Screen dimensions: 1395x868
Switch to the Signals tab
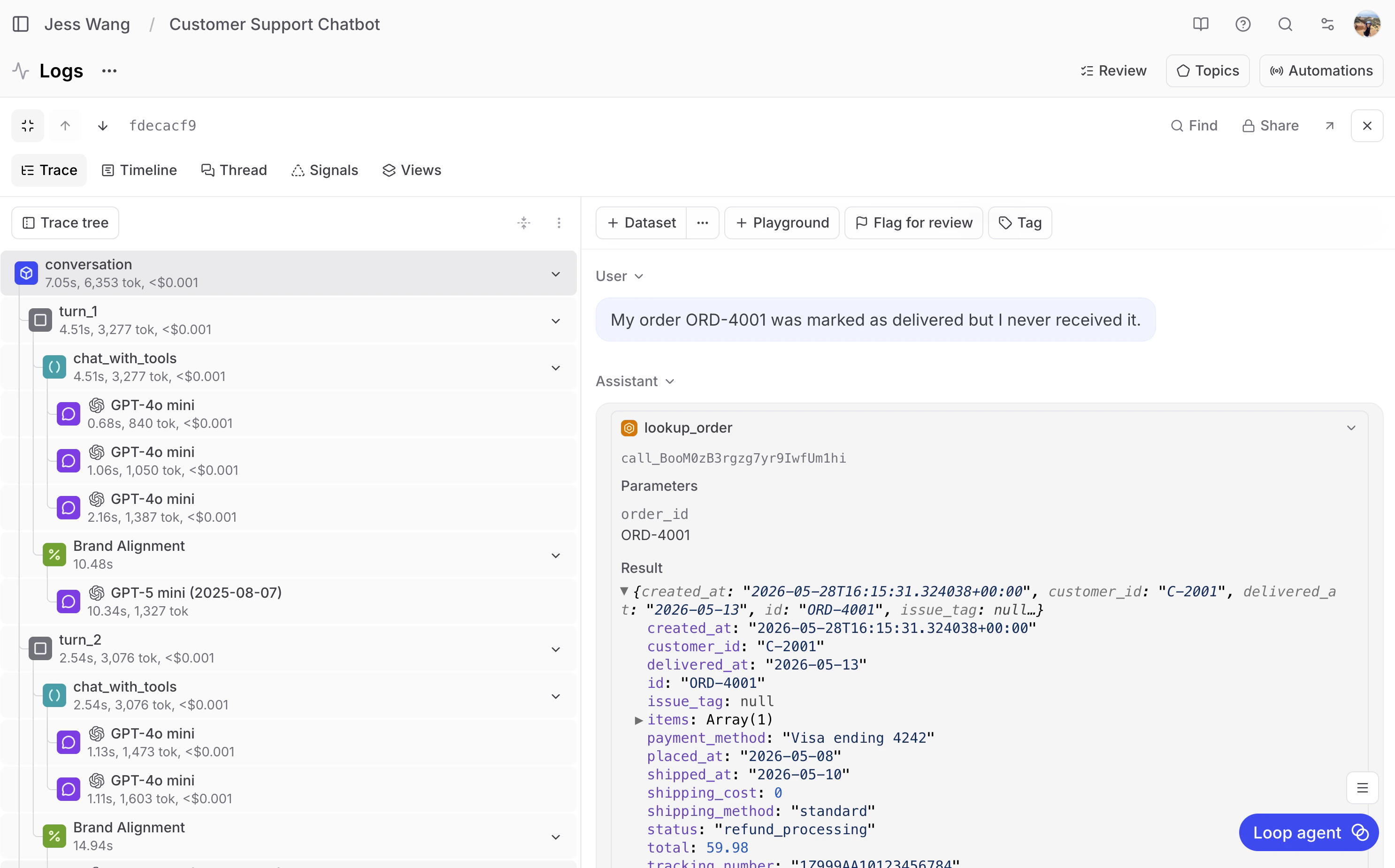coord(324,170)
